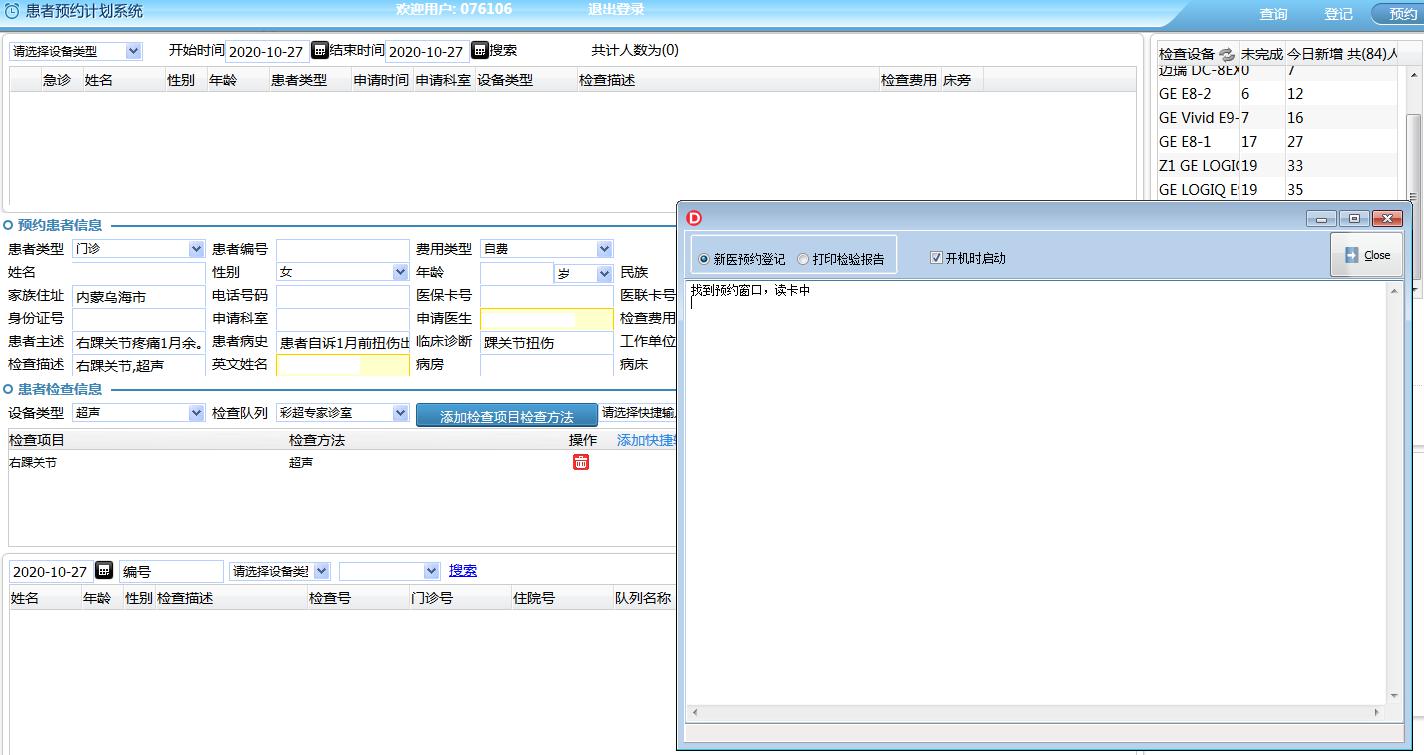The image size is (1424, 755).
Task: Open the 结束时间 calendar picker icon
Action: click(479, 50)
